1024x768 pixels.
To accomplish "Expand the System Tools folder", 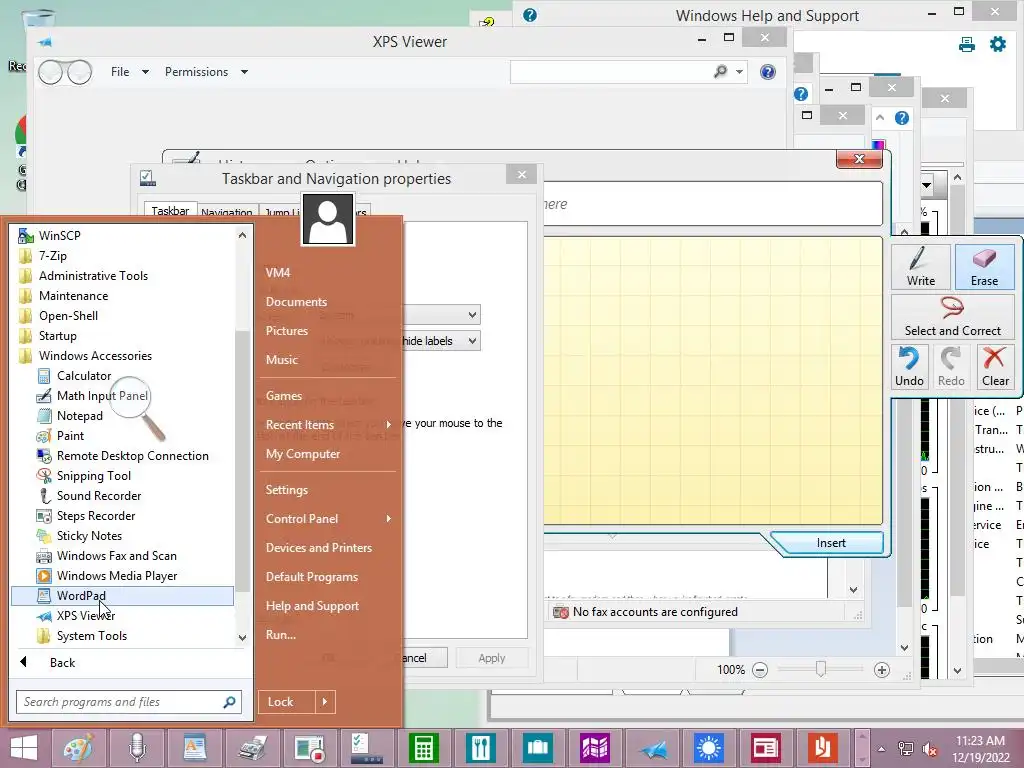I will [91, 636].
